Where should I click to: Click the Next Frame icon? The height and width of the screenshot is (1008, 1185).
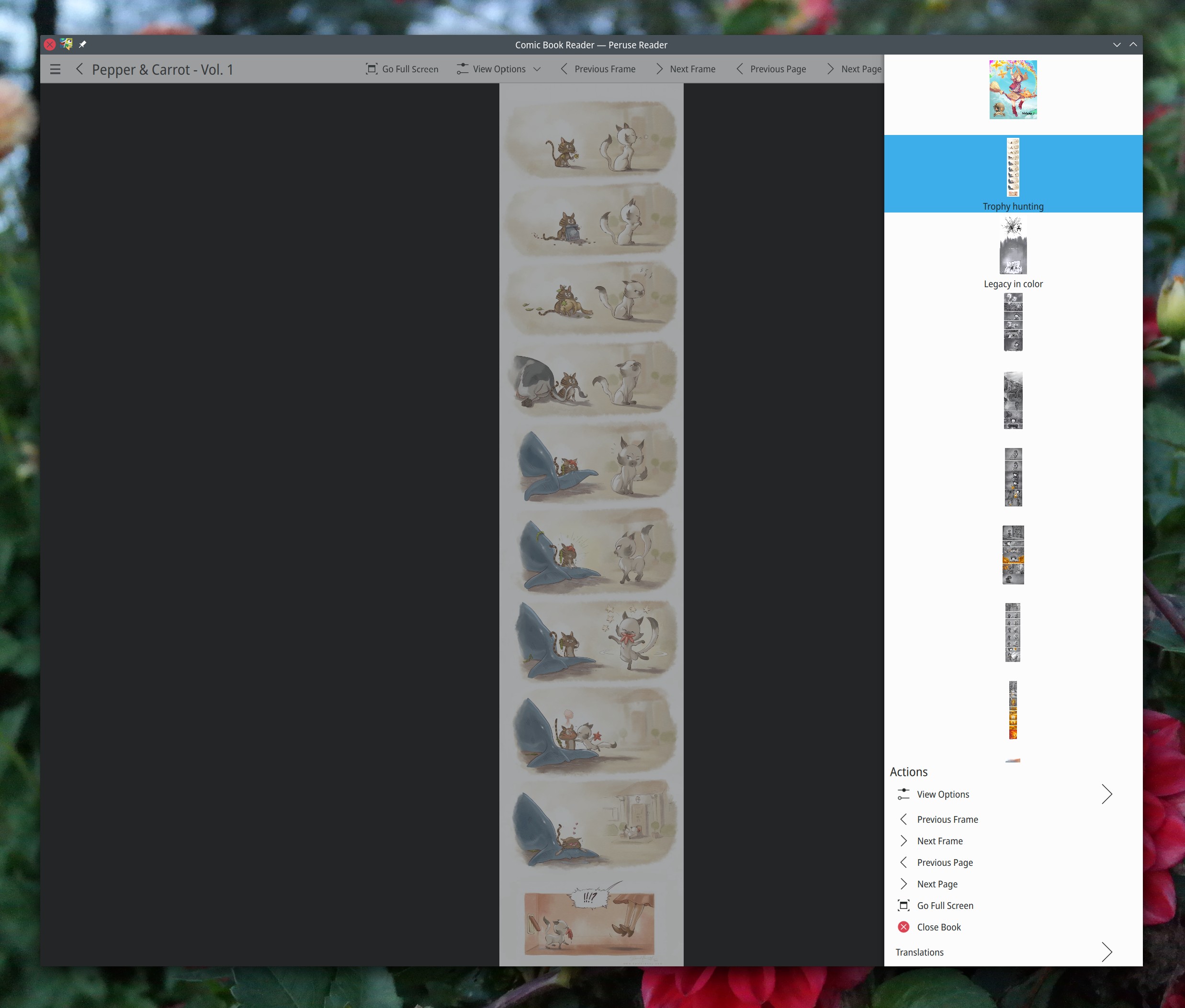pyautogui.click(x=658, y=69)
